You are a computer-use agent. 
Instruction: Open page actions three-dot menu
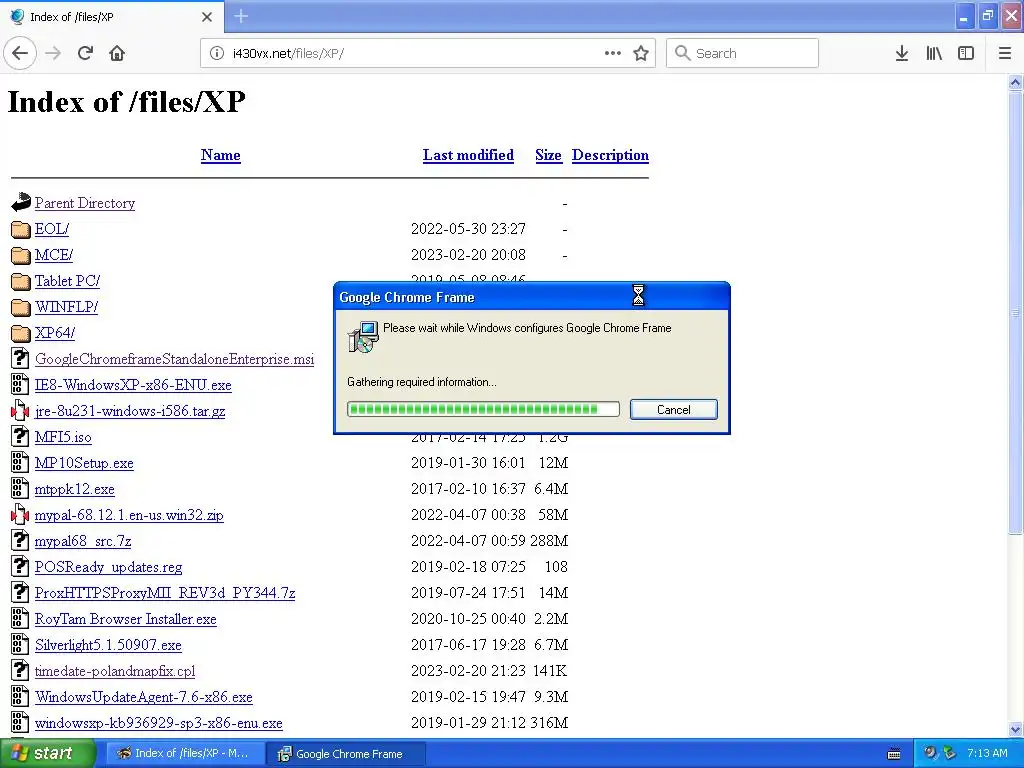[613, 53]
